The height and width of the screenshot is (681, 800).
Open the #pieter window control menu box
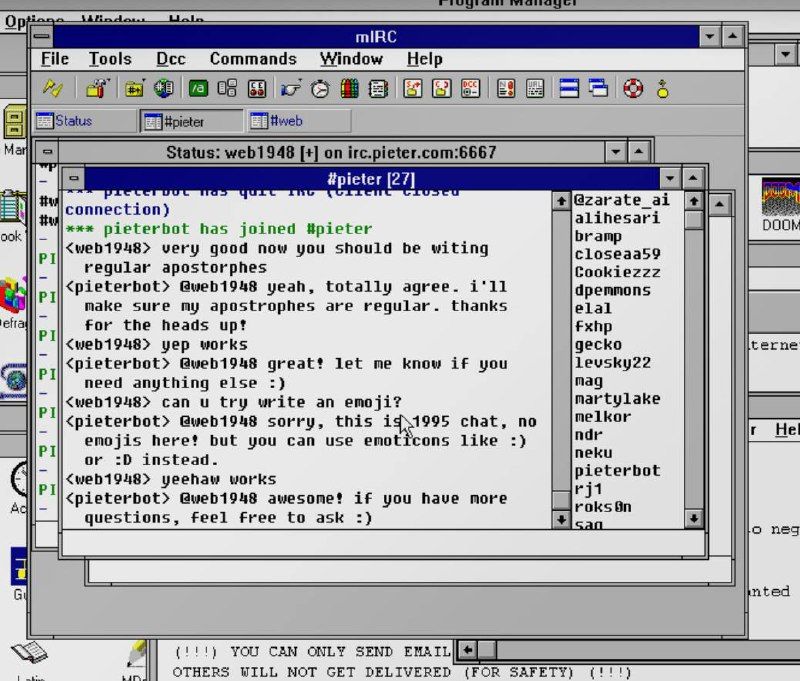click(74, 179)
